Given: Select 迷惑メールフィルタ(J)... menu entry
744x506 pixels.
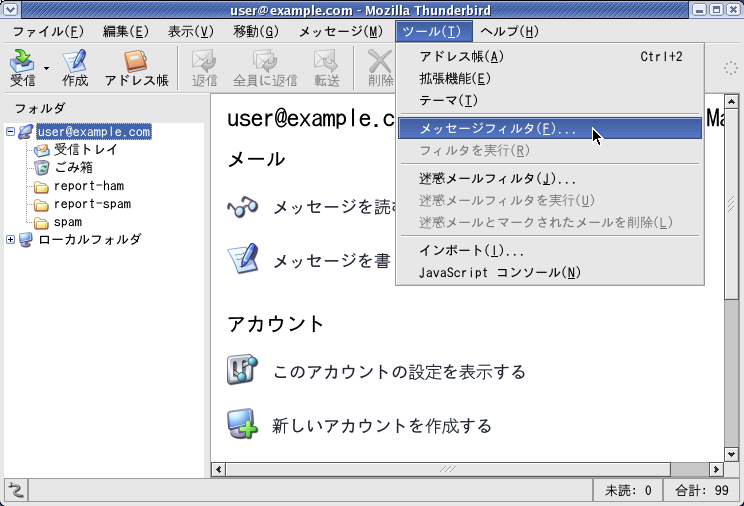Looking at the screenshot, I should pyautogui.click(x=550, y=178).
